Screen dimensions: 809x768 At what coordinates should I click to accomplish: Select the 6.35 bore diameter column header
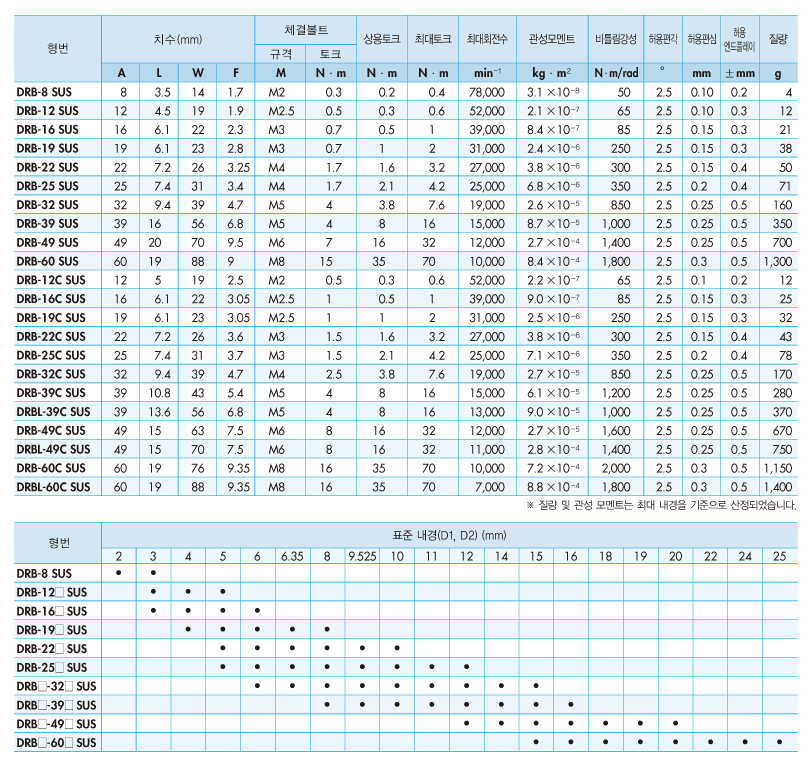pos(291,555)
